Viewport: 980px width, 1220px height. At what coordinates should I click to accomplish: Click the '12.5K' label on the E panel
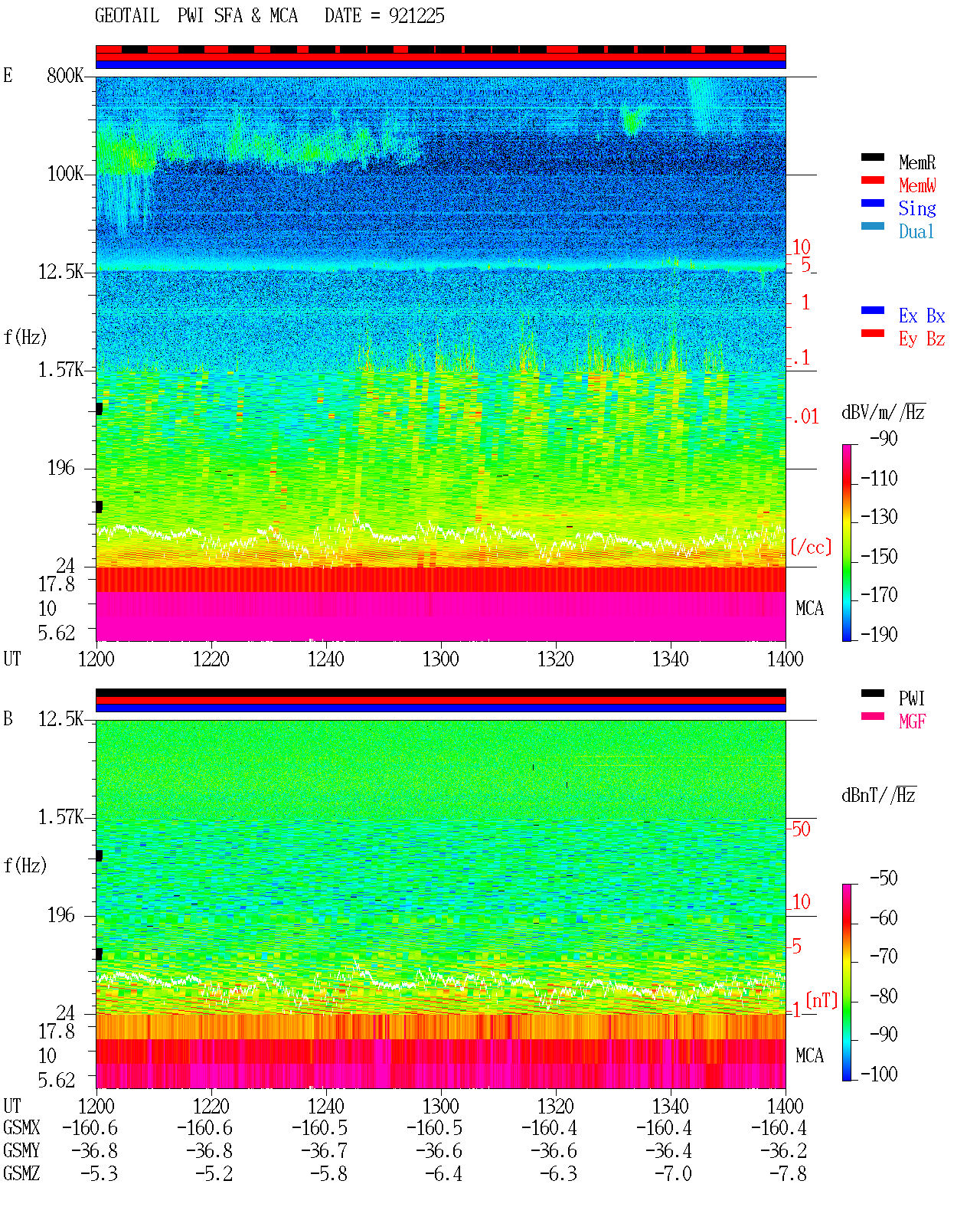coord(61,272)
